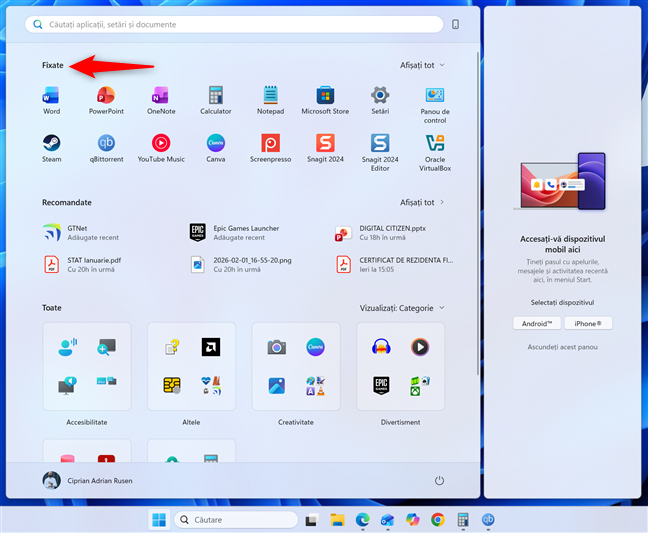Screen dimensions: 648x533
Task: Launch Steam
Action: (x=52, y=148)
